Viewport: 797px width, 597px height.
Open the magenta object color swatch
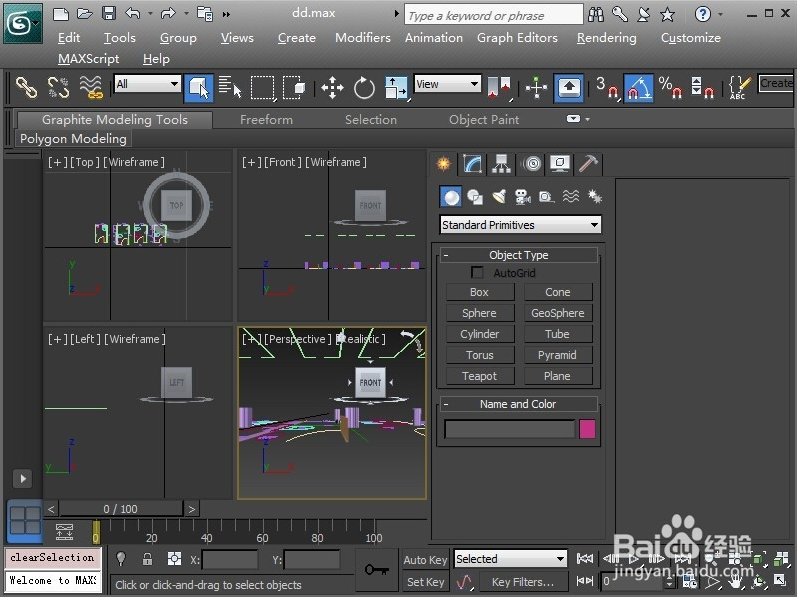(587, 429)
